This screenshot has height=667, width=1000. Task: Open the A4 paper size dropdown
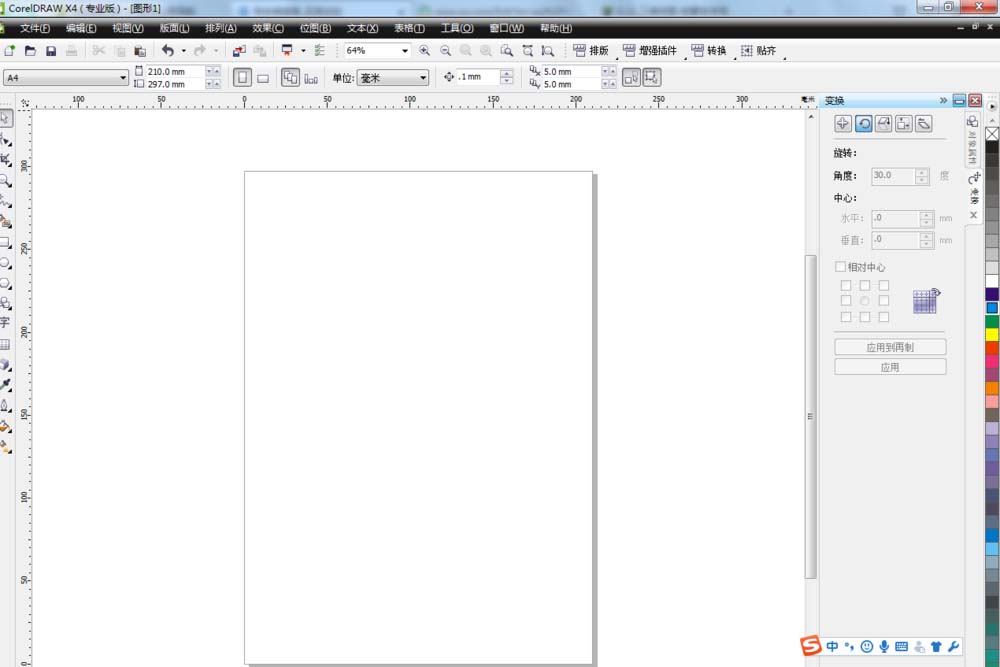coord(123,78)
